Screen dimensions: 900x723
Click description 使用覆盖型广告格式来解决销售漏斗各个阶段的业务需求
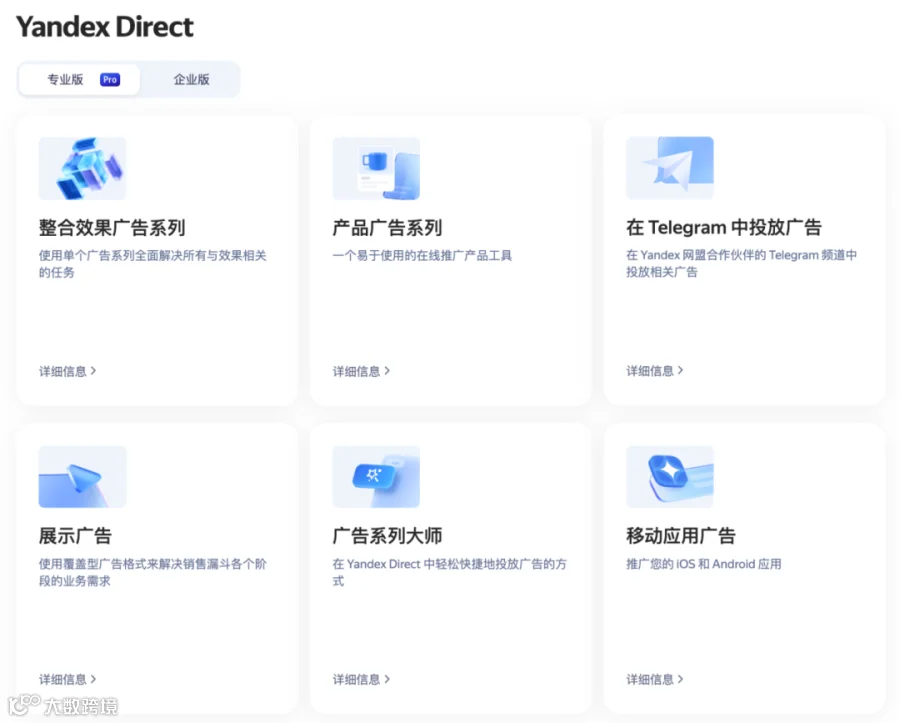(153, 572)
